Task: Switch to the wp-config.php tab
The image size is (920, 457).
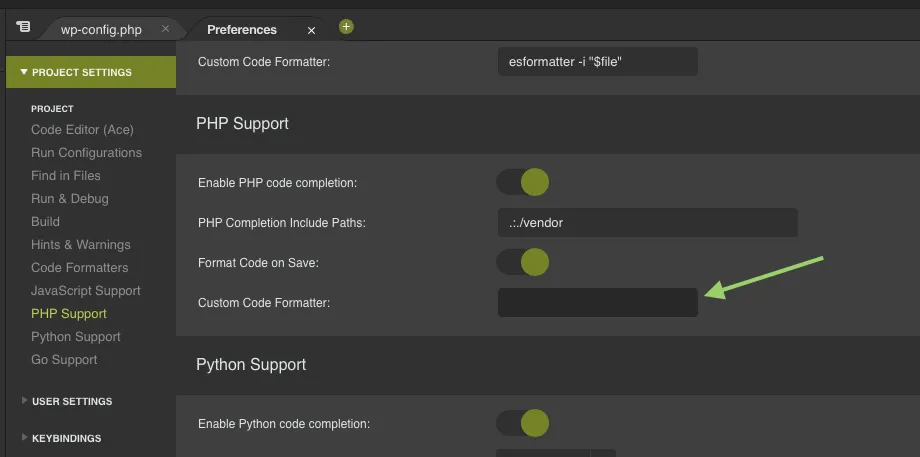Action: 101,29
